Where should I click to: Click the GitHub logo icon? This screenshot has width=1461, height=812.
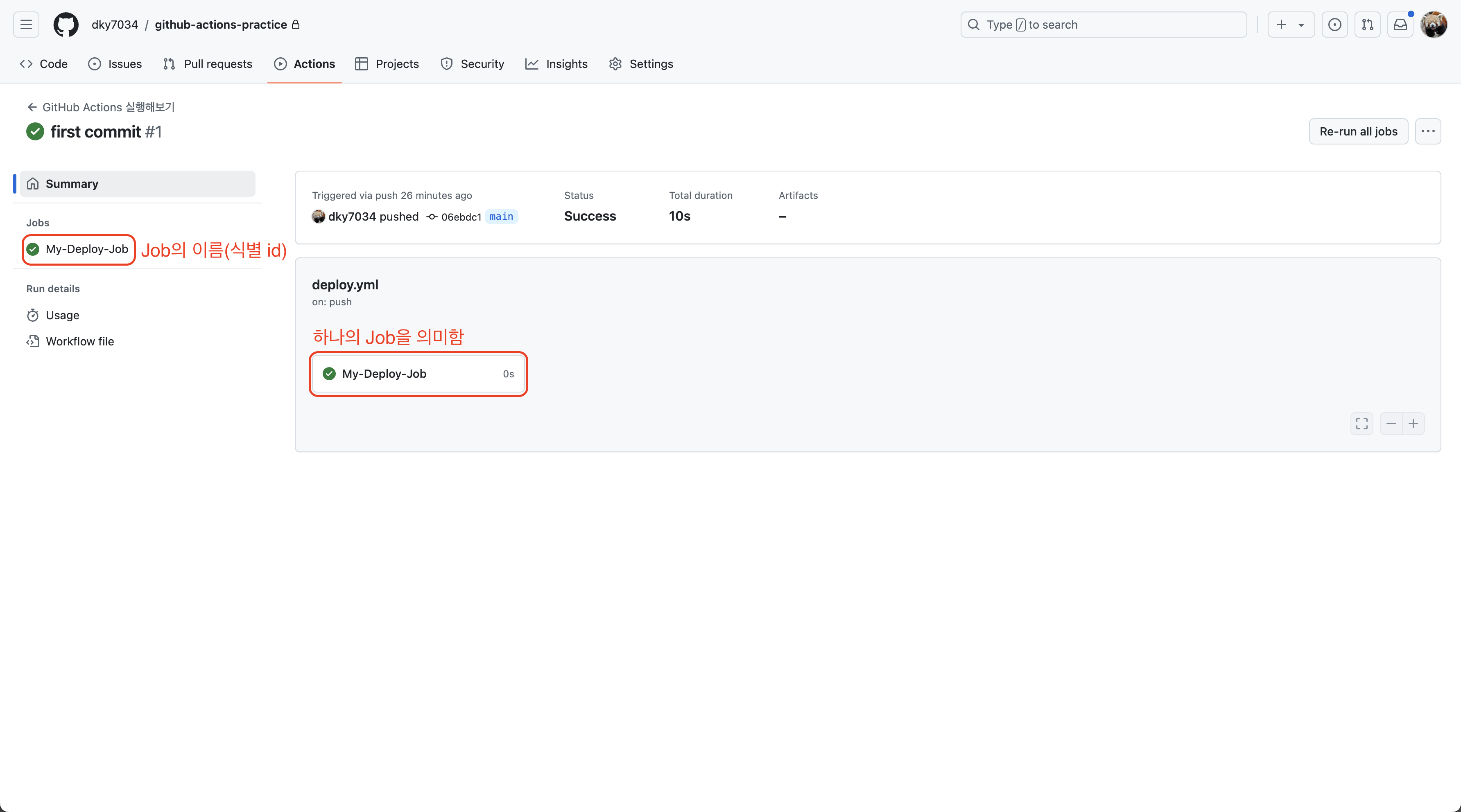pyautogui.click(x=66, y=25)
